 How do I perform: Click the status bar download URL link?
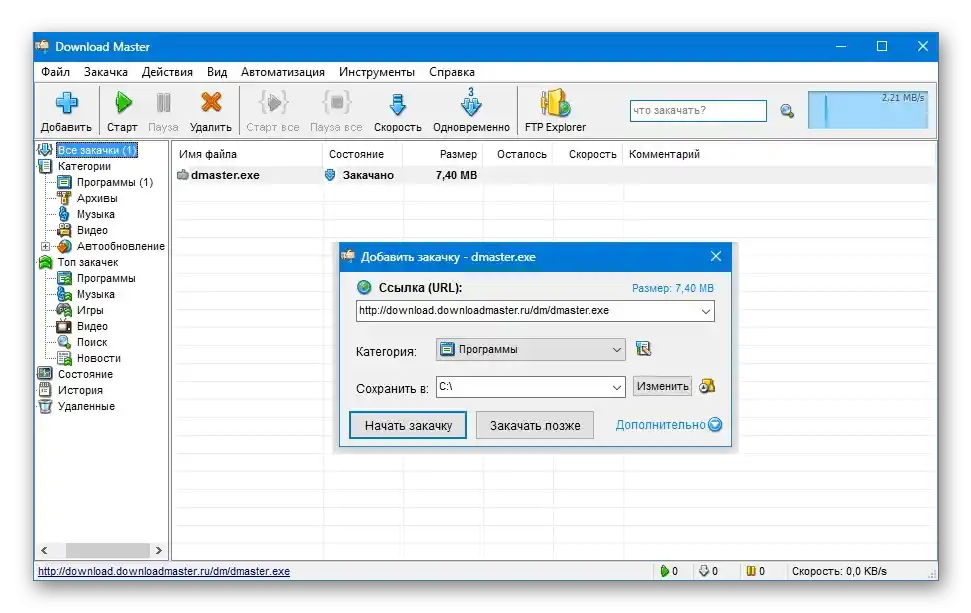point(164,571)
